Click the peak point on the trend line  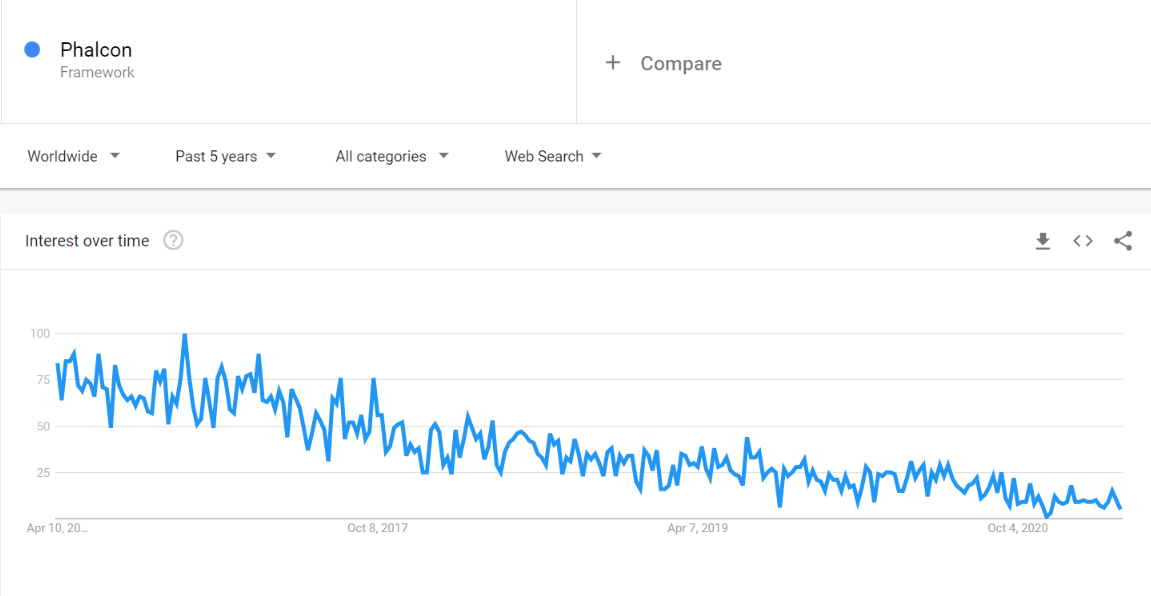pyautogui.click(x=185, y=334)
